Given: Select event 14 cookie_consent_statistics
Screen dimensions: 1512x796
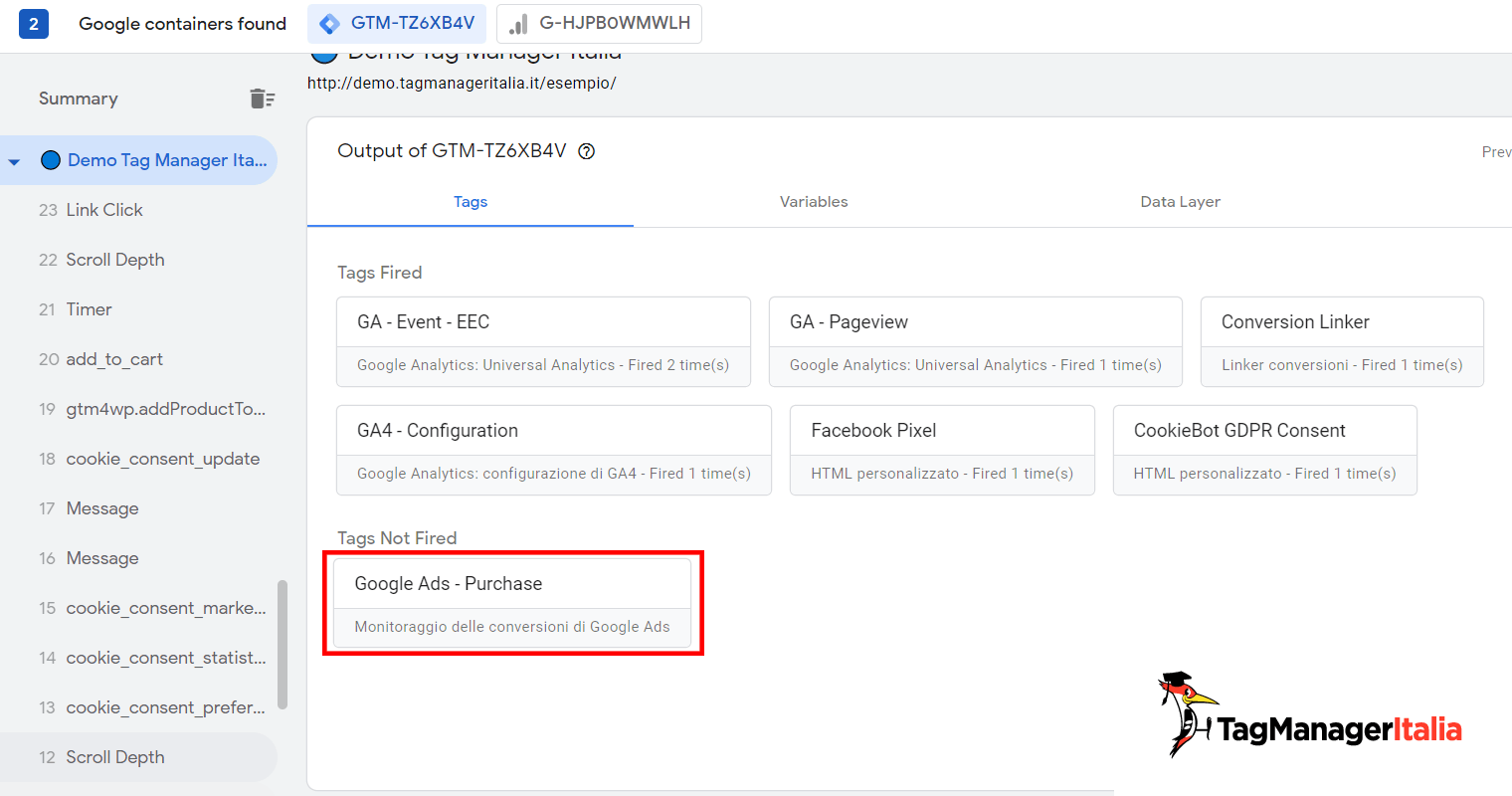Looking at the screenshot, I should pos(139,658).
